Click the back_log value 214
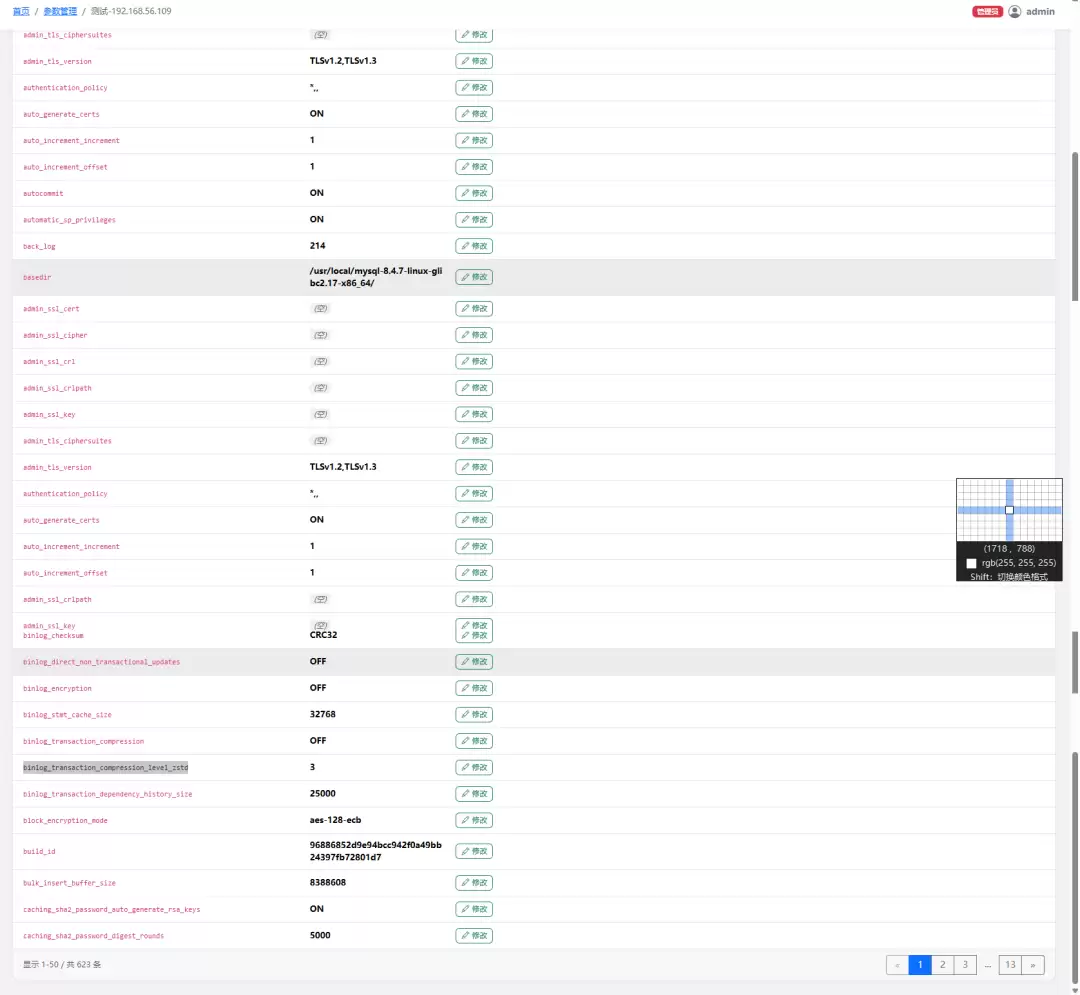This screenshot has height=995, width=1080. tap(318, 246)
